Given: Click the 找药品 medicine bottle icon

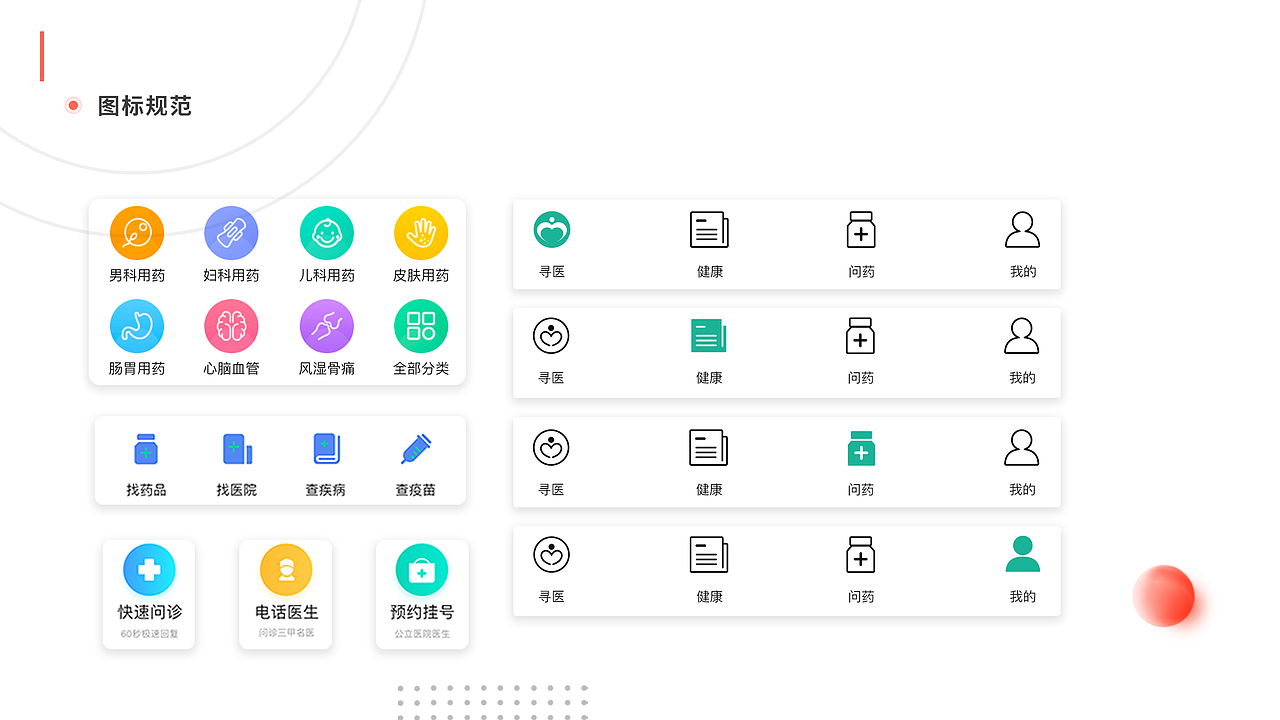Looking at the screenshot, I should pyautogui.click(x=146, y=449).
